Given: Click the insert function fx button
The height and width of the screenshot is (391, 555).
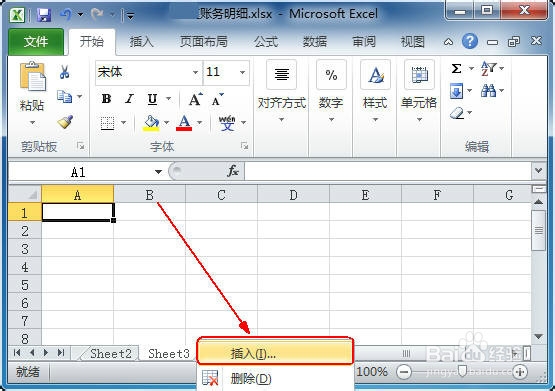Looking at the screenshot, I should [233, 171].
